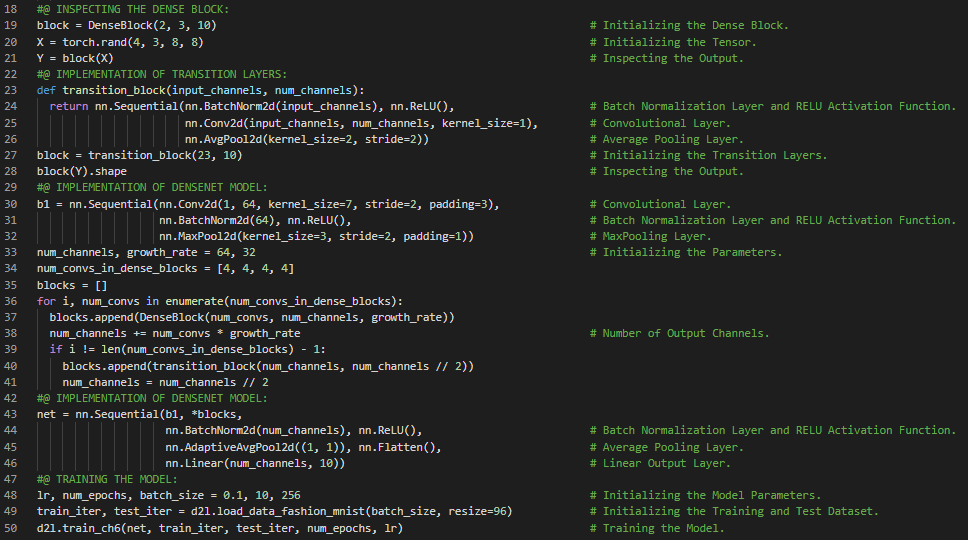The height and width of the screenshot is (540, 968).
Task: Click the '# Number of Output Channels.' comment
Action: click(x=679, y=333)
